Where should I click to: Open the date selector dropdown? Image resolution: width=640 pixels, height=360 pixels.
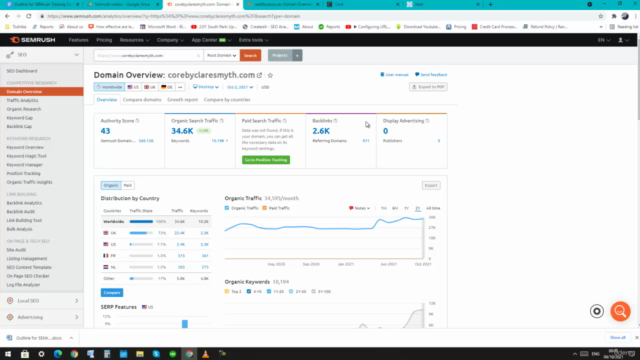tap(240, 87)
